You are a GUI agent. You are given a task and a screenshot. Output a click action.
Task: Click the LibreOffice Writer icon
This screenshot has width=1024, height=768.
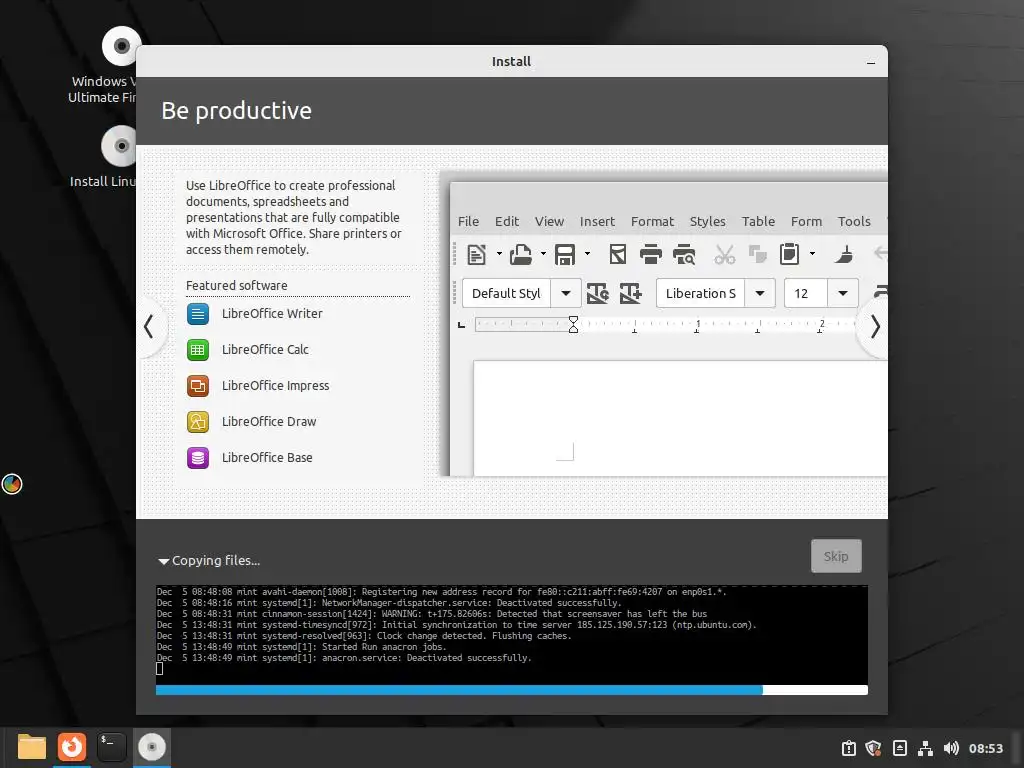coord(198,314)
